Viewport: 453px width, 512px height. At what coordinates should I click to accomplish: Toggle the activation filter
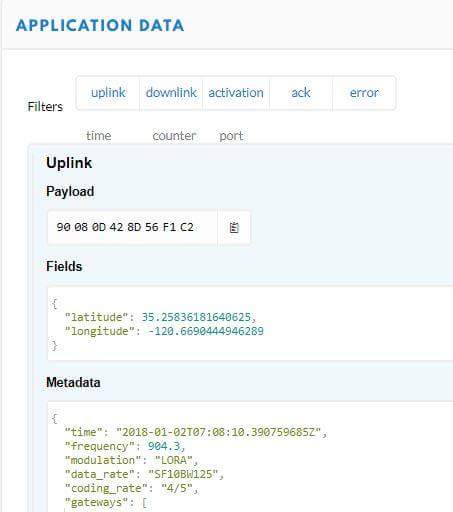coord(236,93)
